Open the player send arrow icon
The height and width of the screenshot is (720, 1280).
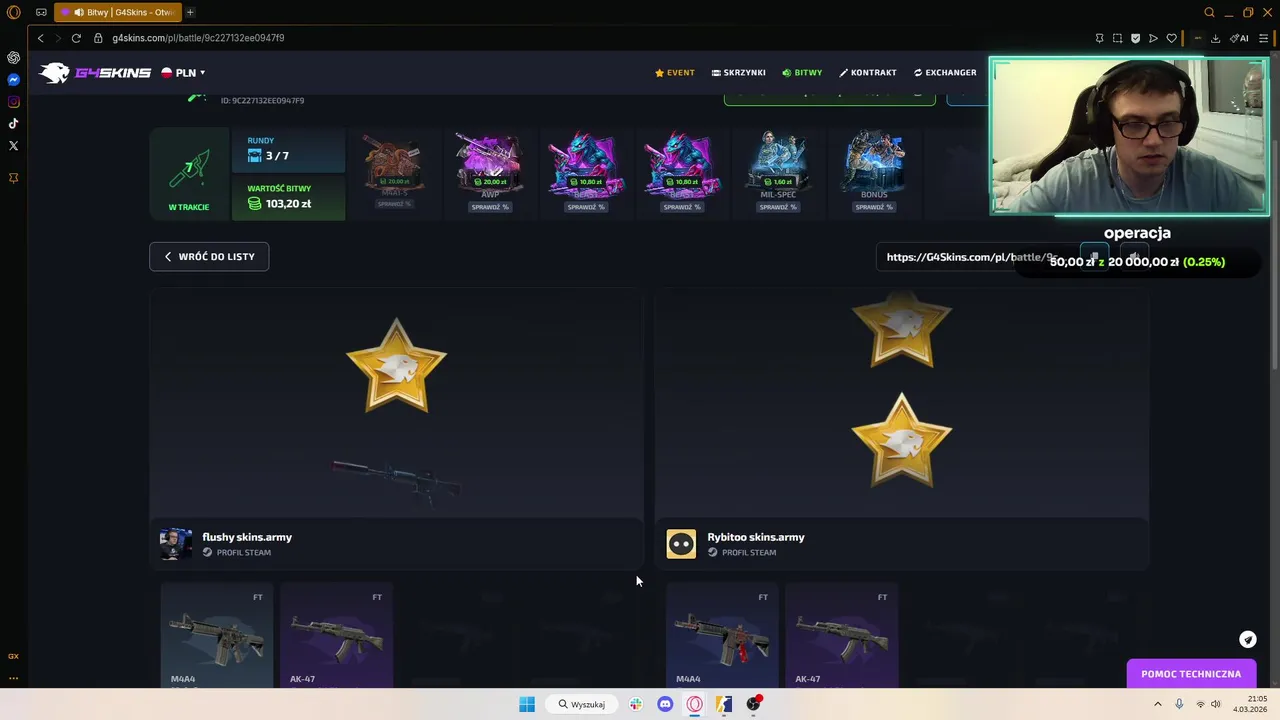point(1153,38)
